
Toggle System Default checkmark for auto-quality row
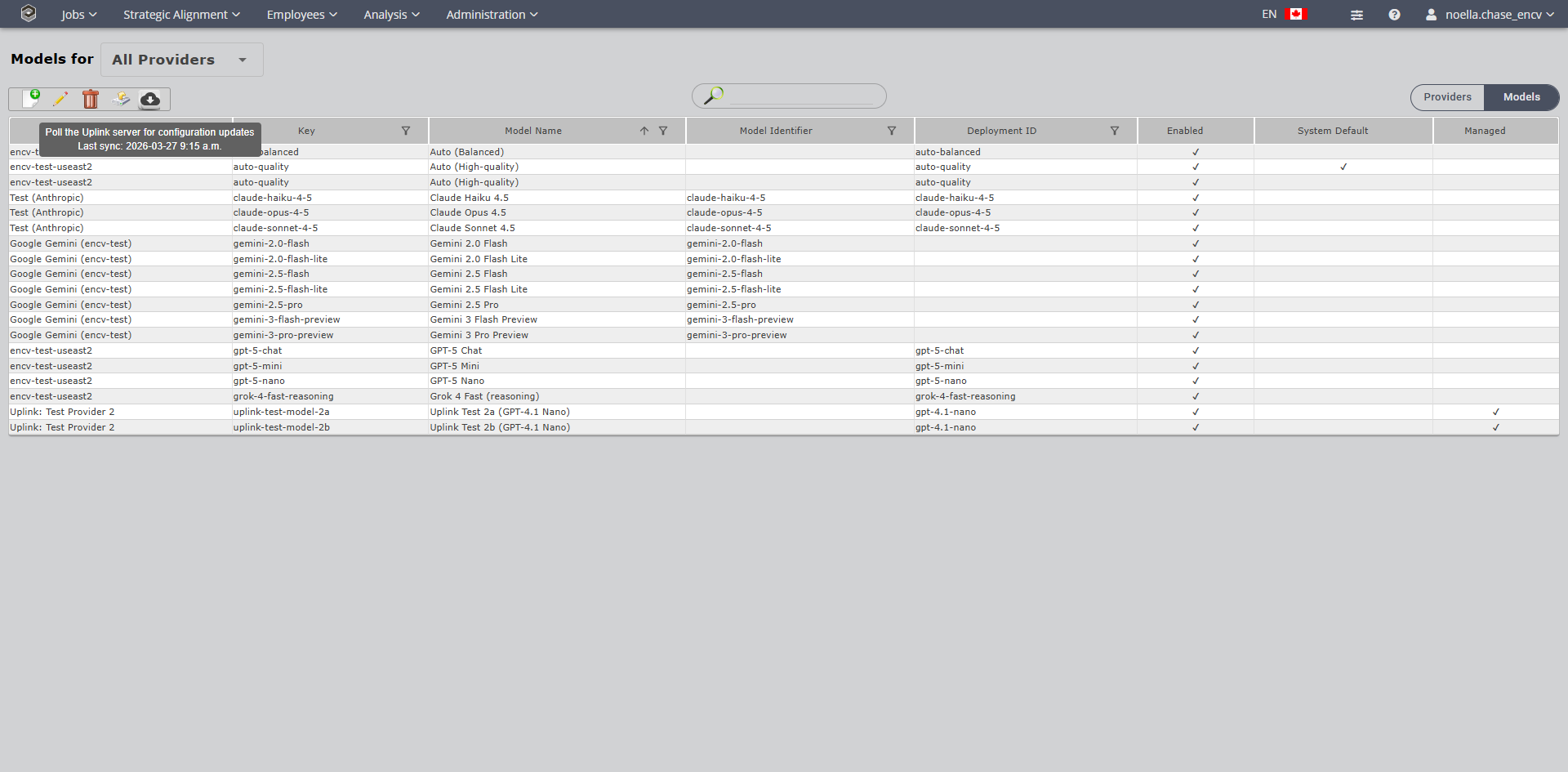pyautogui.click(x=1343, y=167)
